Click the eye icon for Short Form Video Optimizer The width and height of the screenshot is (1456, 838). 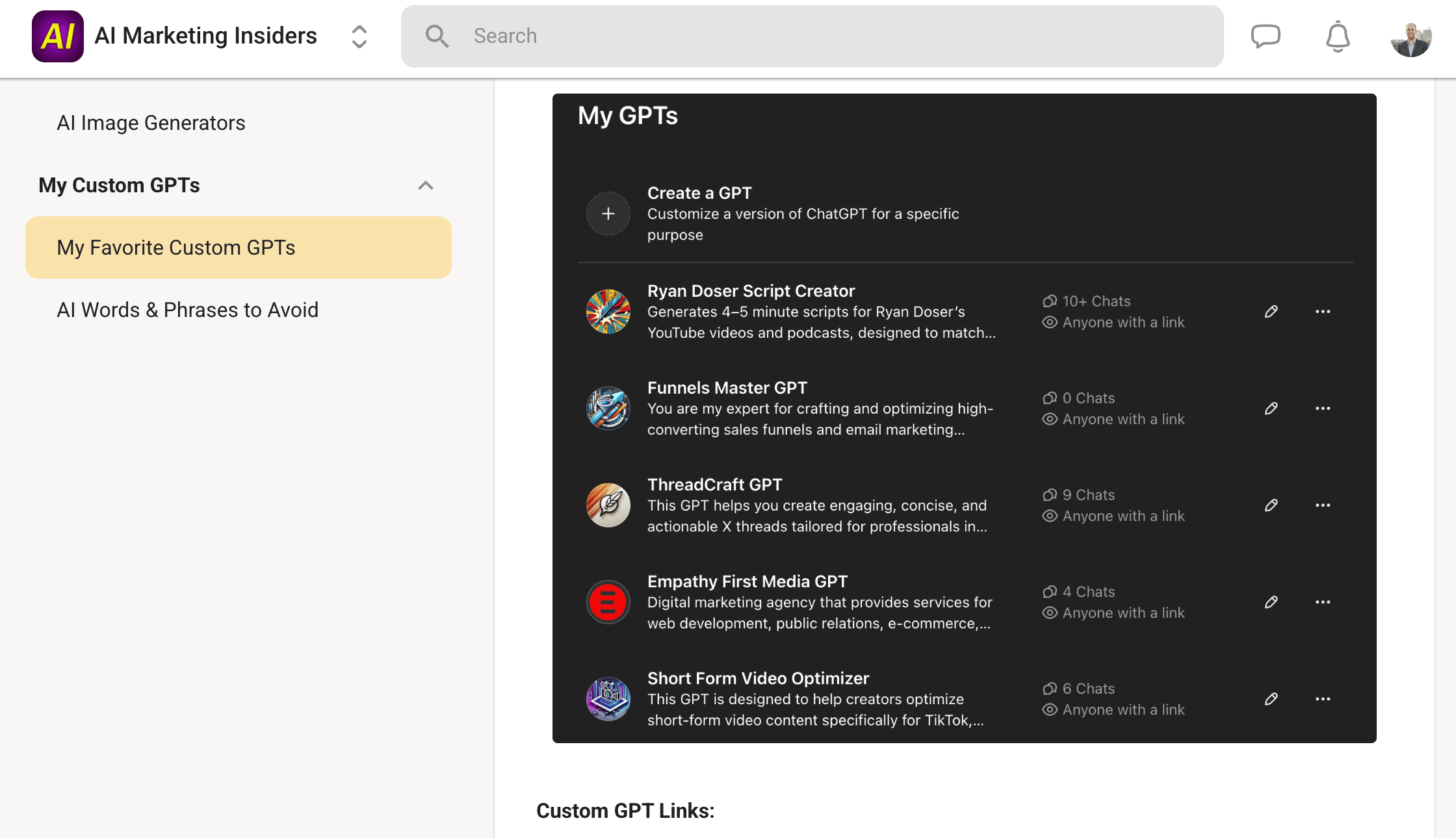[x=1050, y=709]
